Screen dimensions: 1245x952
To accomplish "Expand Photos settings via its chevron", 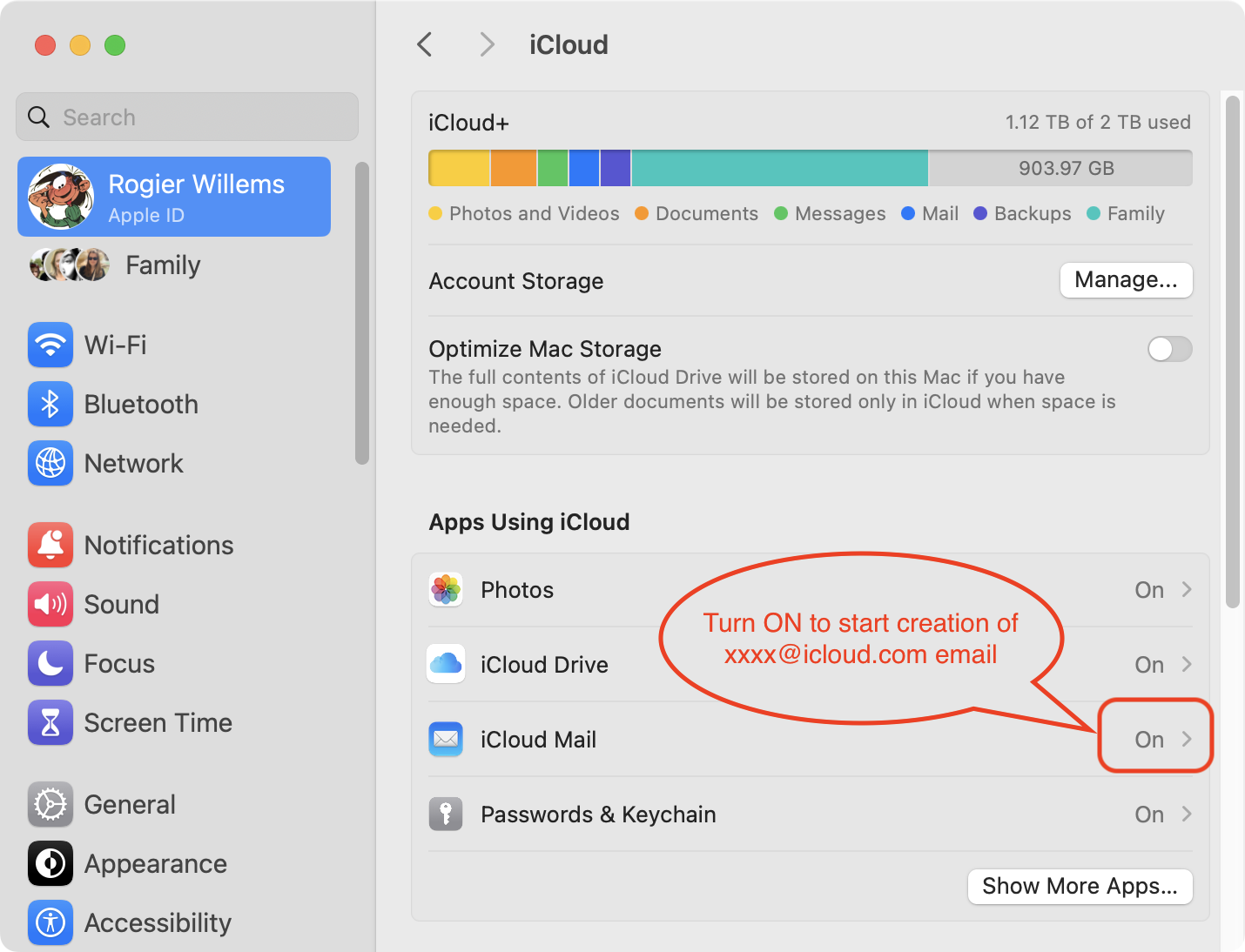I will 1187,589.
